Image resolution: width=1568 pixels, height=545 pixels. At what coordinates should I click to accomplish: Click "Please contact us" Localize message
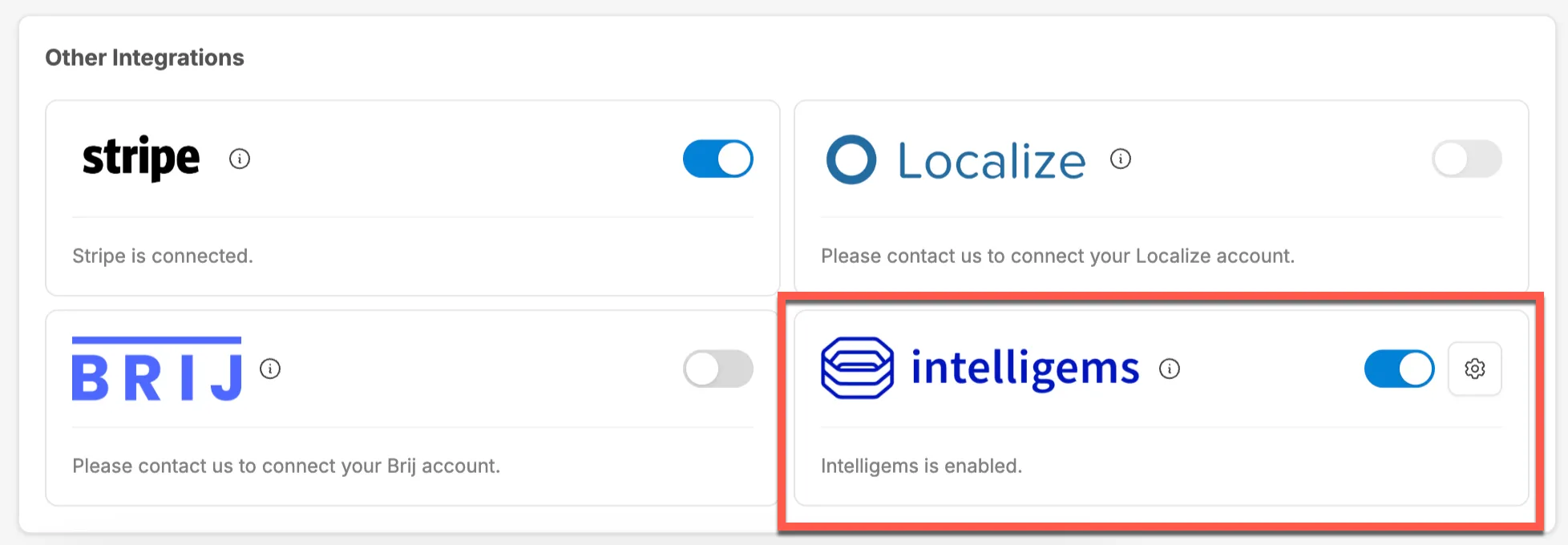pyautogui.click(x=1057, y=256)
